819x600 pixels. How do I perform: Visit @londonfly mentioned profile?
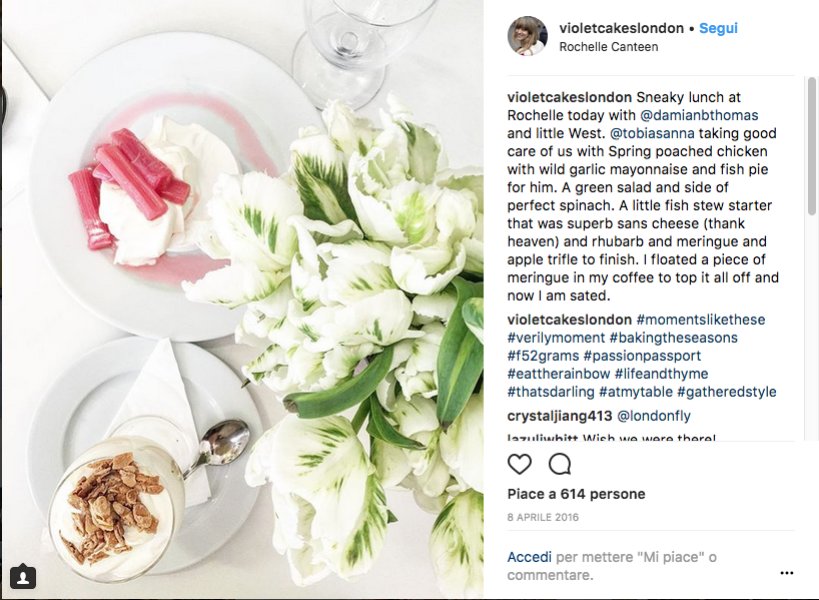pos(654,416)
